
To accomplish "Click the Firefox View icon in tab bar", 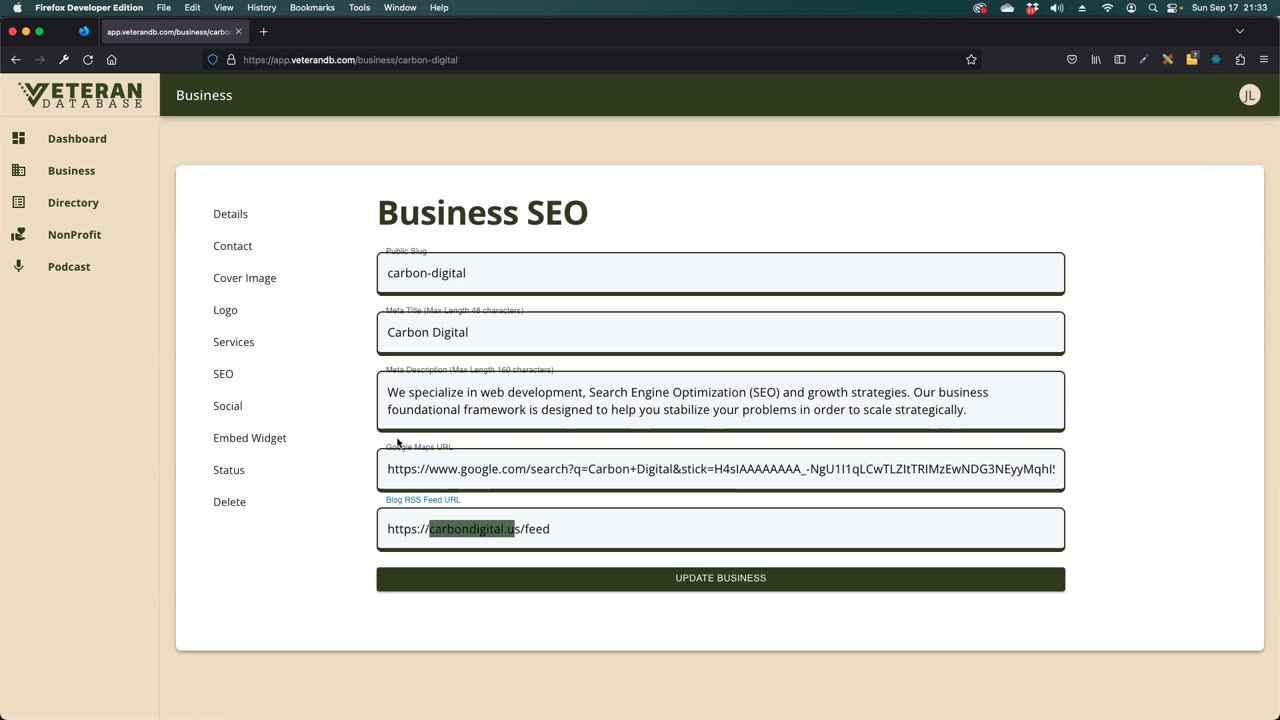I will (84, 32).
